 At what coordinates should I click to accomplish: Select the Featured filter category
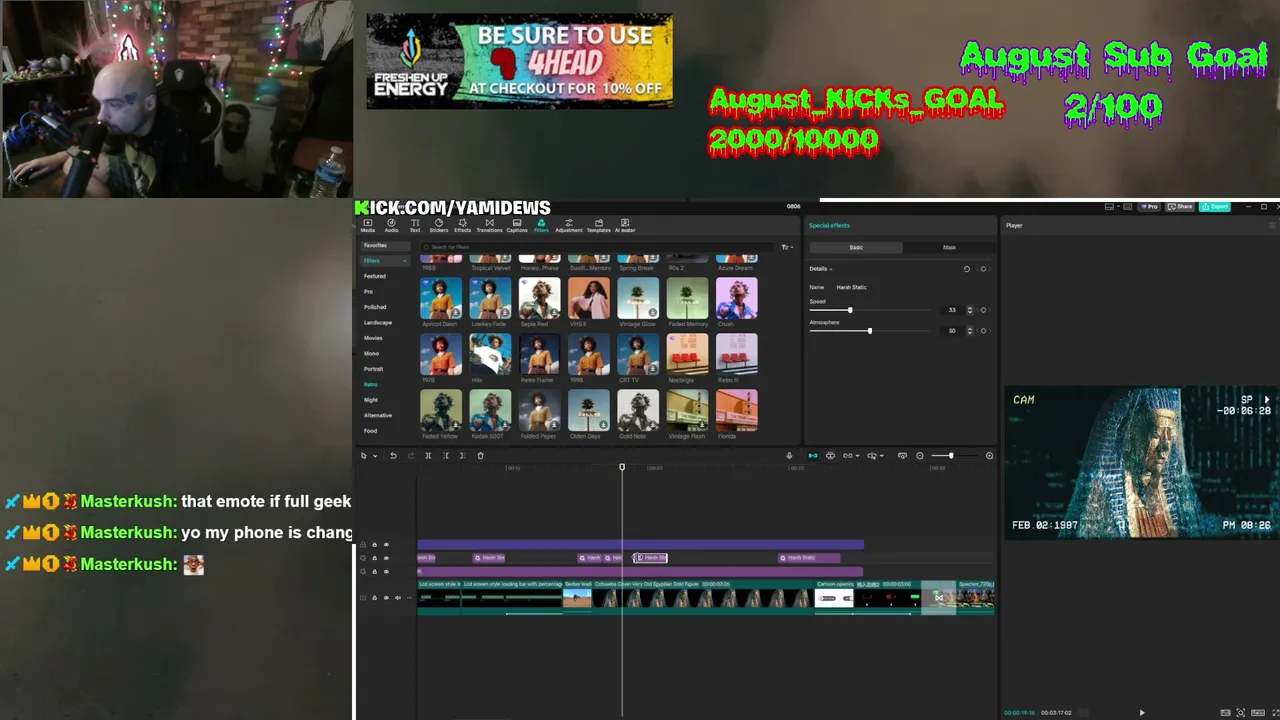point(375,276)
